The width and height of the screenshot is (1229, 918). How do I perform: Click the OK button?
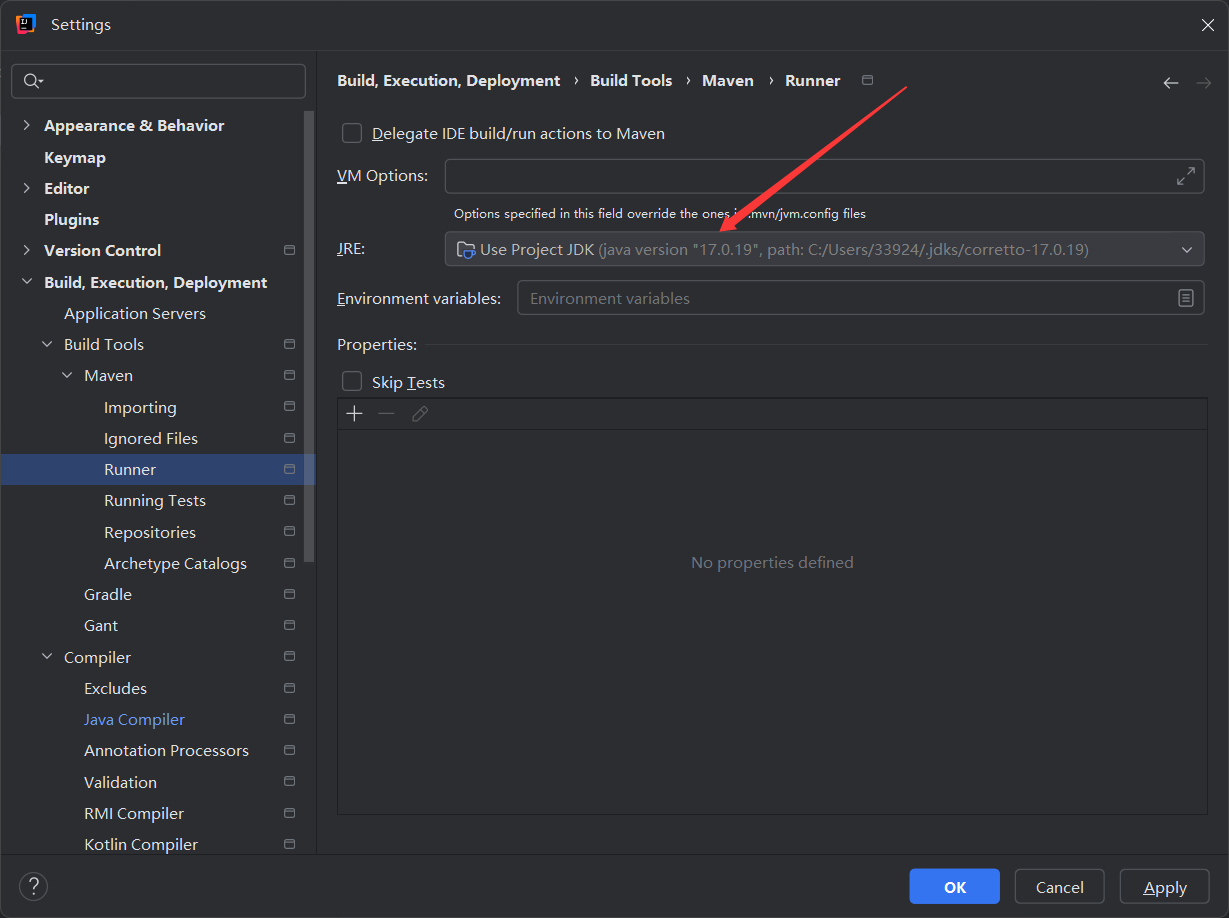pos(954,887)
